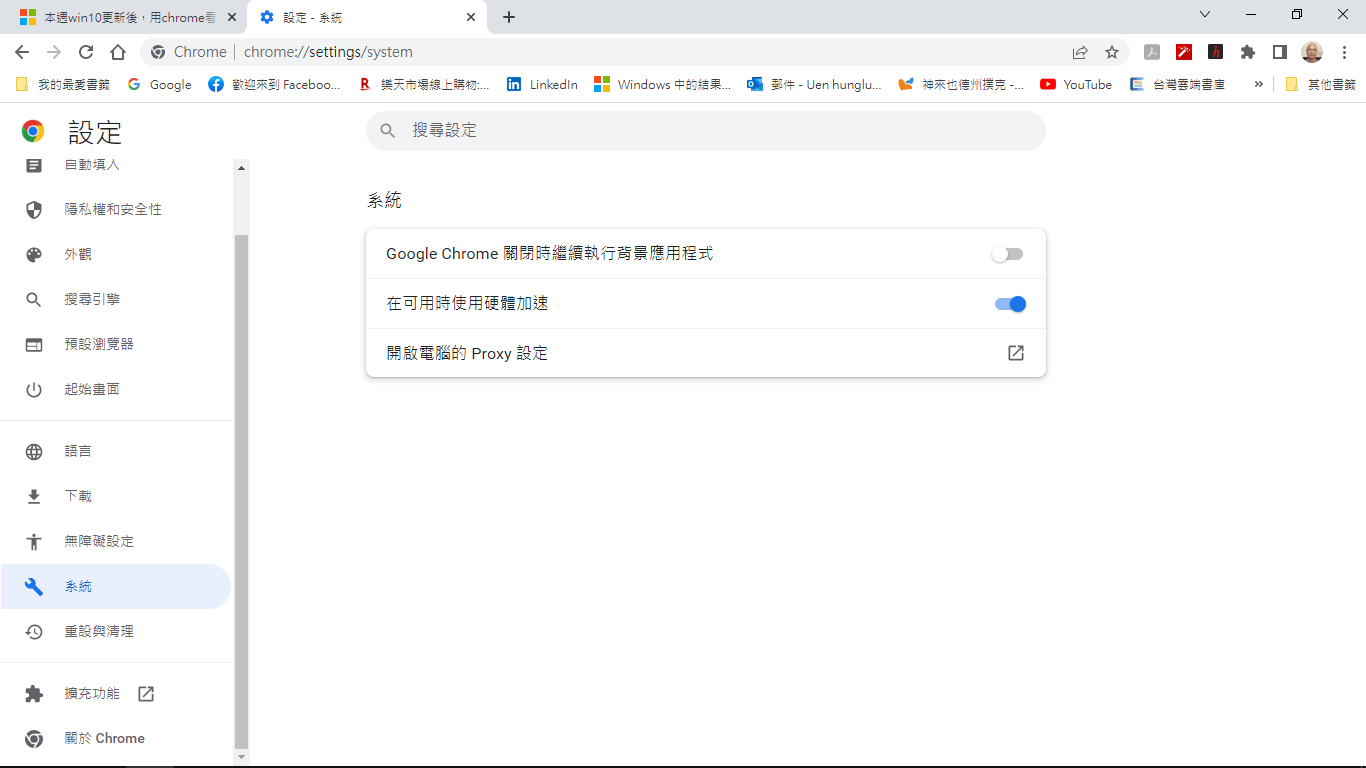1366x768 pixels.
Task: Click the Chrome logo beside 設定
Action: [x=33, y=131]
